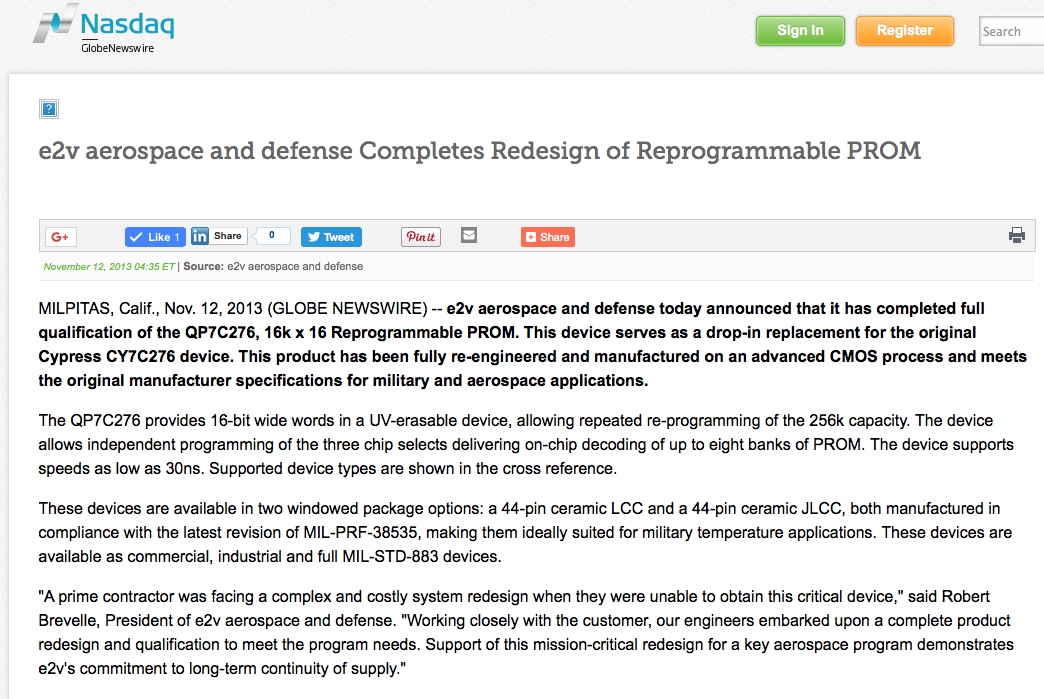Share the article on Google Plus
The height and width of the screenshot is (699, 1044).
pos(61,237)
